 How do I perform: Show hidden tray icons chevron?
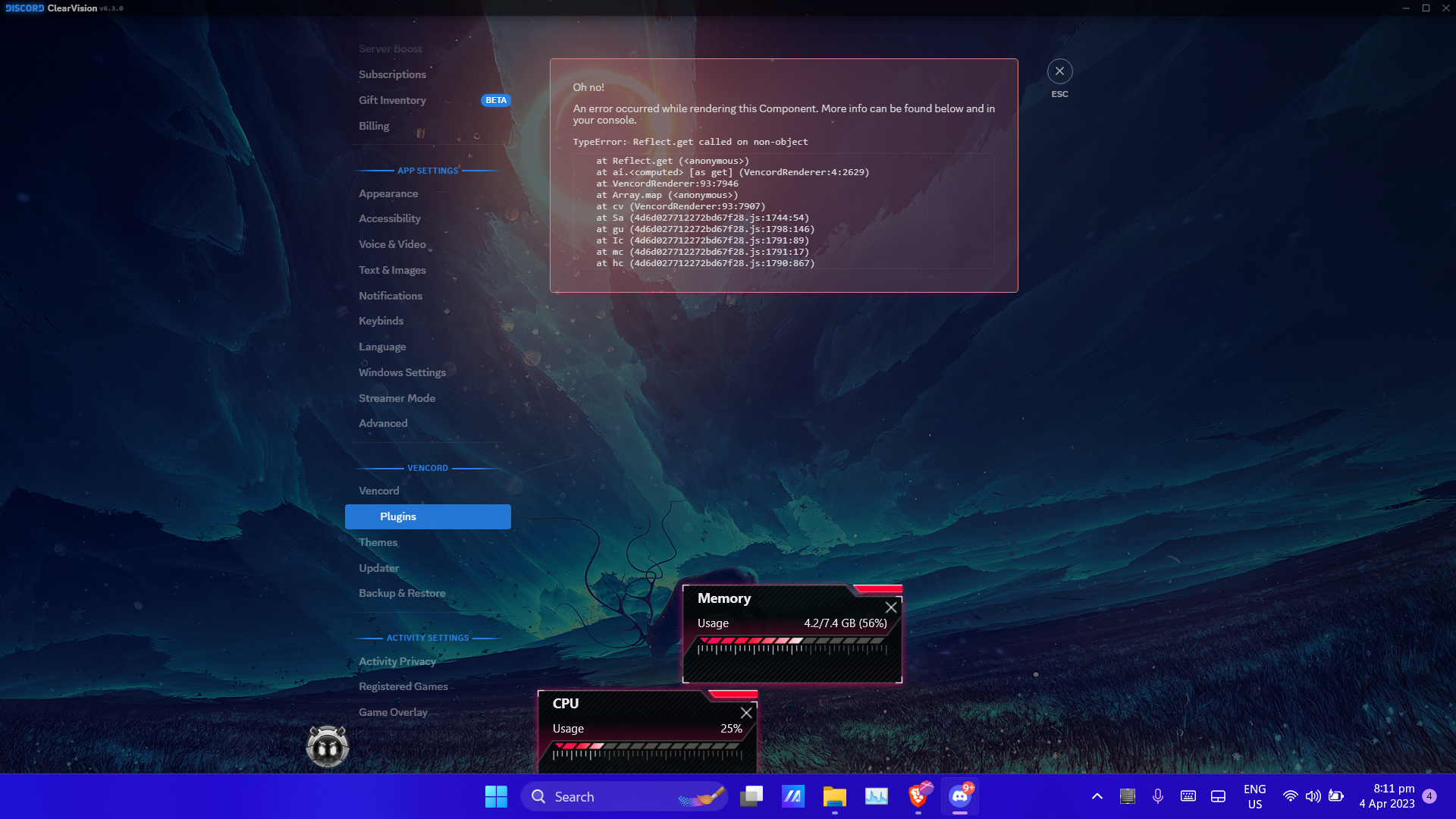pos(1097,796)
